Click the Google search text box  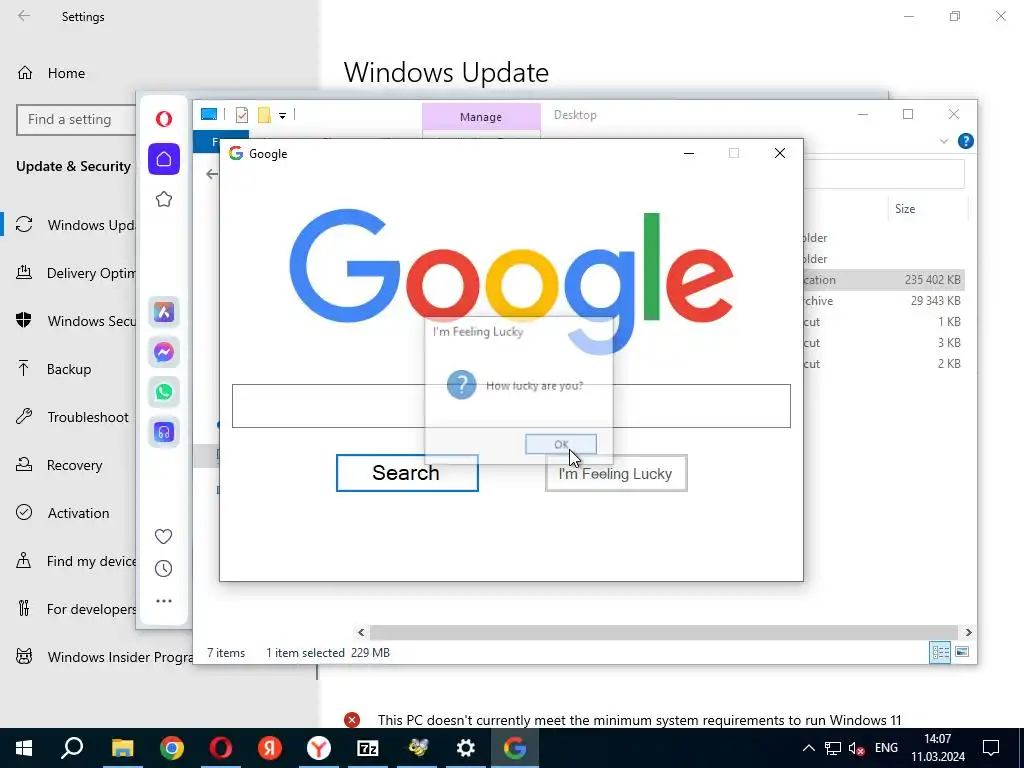click(x=511, y=406)
